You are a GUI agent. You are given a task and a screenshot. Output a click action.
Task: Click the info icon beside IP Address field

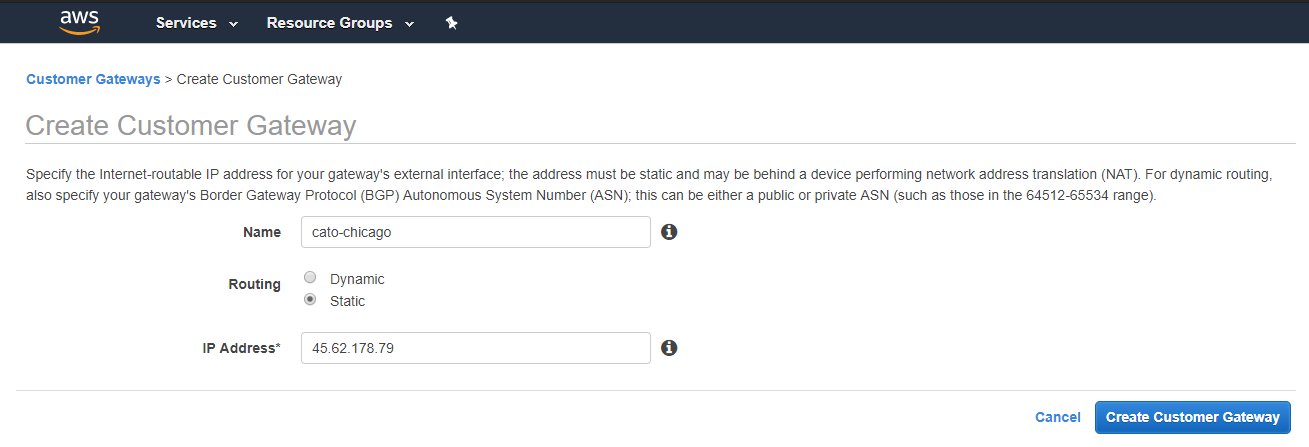(670, 348)
